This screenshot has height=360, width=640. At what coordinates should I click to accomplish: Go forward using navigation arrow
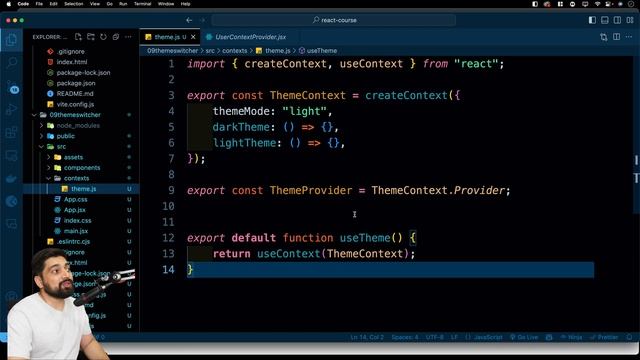(202, 20)
